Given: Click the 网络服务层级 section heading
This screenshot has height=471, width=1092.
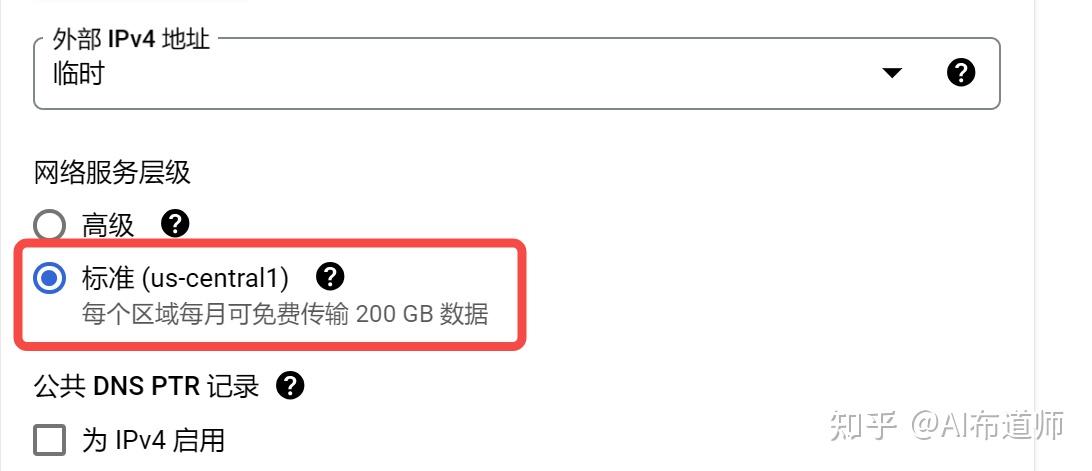Looking at the screenshot, I should [x=112, y=173].
